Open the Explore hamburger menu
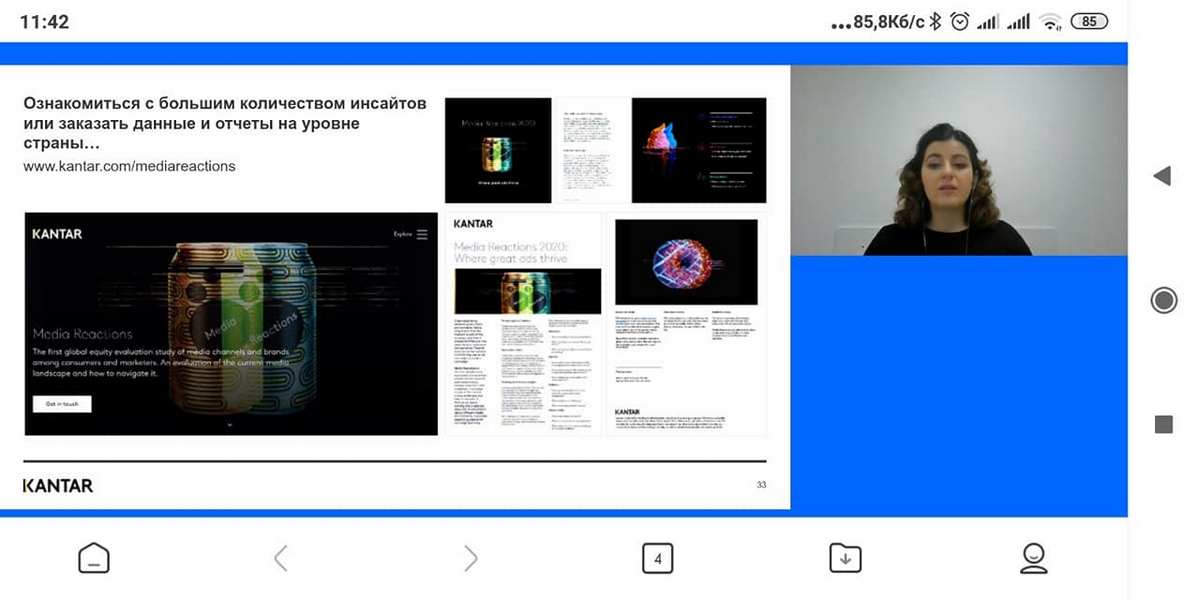Viewport: 1200px width, 600px height. (421, 234)
